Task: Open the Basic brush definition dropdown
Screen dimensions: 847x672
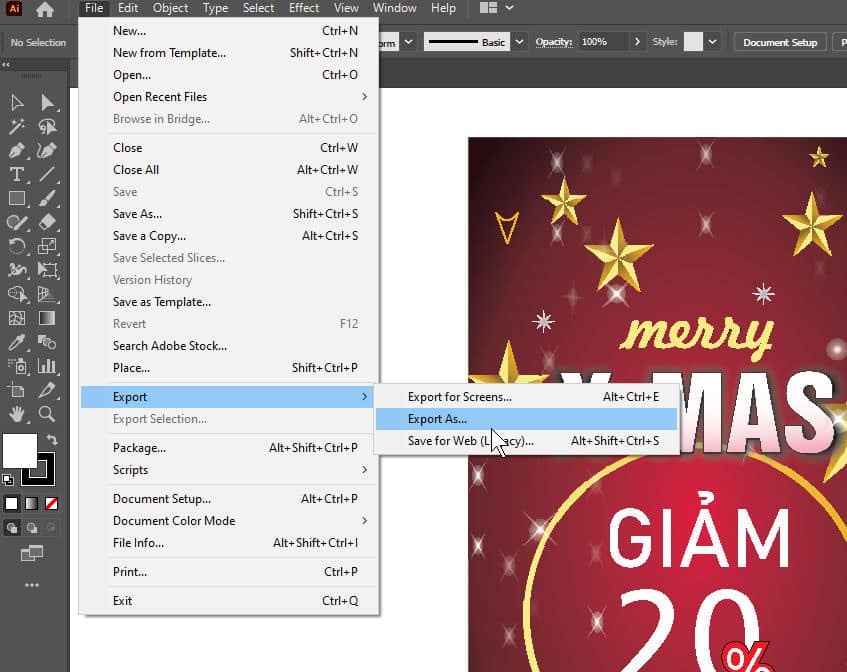Action: [520, 42]
